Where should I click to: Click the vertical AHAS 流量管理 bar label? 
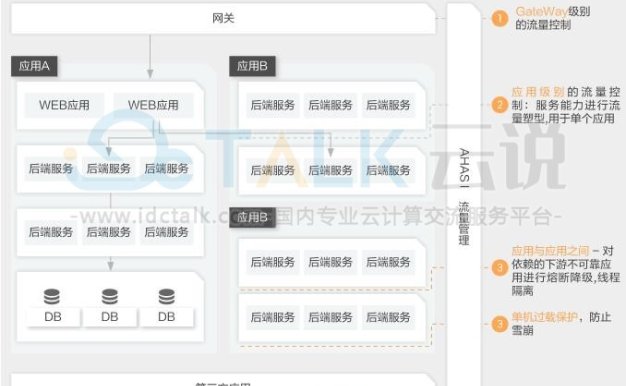464,196
